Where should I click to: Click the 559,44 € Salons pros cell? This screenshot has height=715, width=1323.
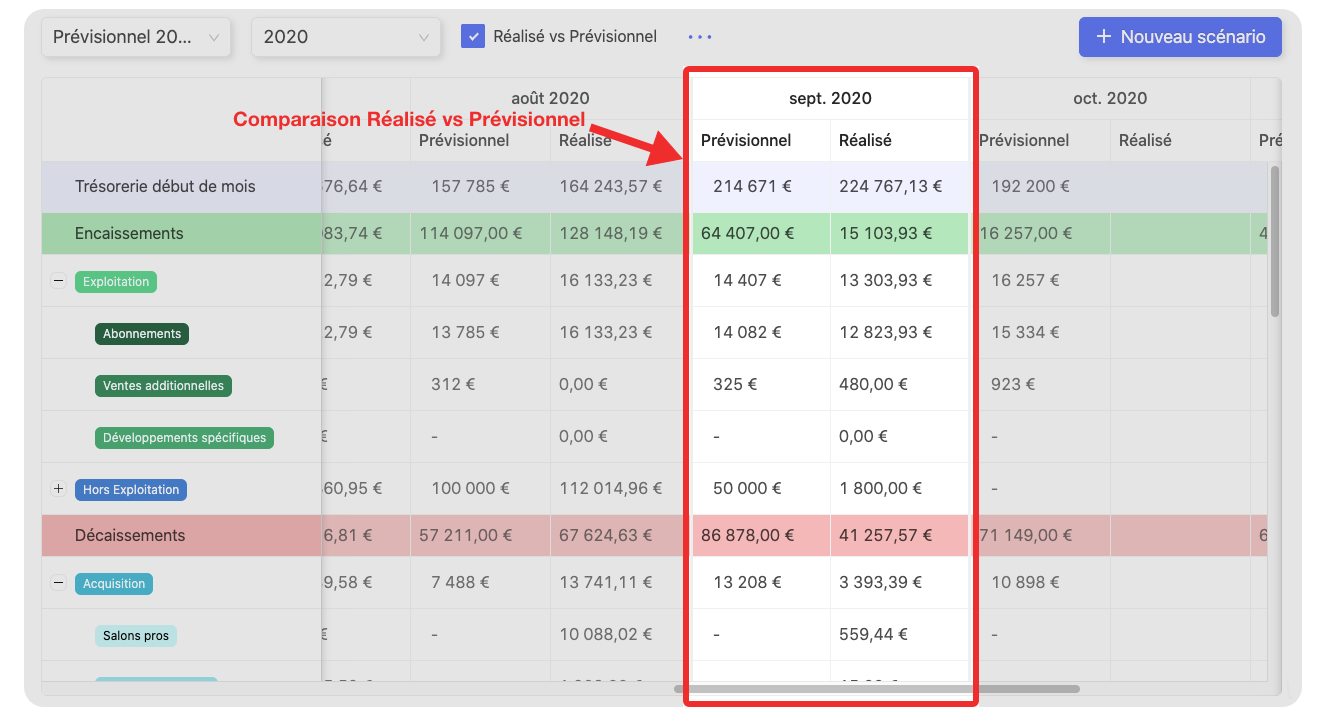(x=899, y=635)
